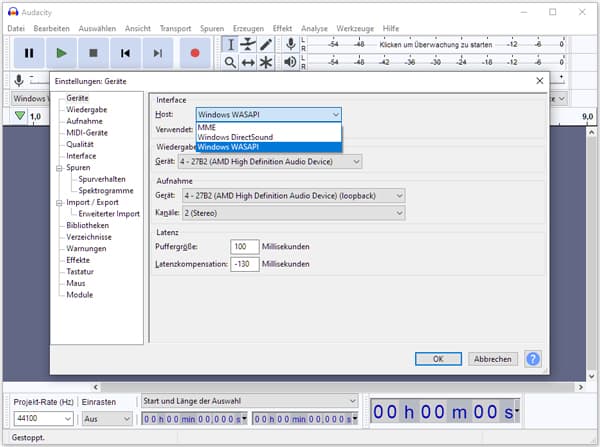Click the Puffergröße input field
The height and width of the screenshot is (447, 600).
point(245,246)
